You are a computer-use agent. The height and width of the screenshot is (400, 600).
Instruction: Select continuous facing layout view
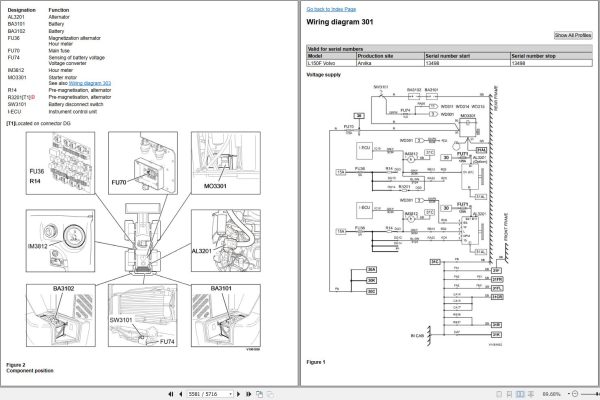click(531, 394)
